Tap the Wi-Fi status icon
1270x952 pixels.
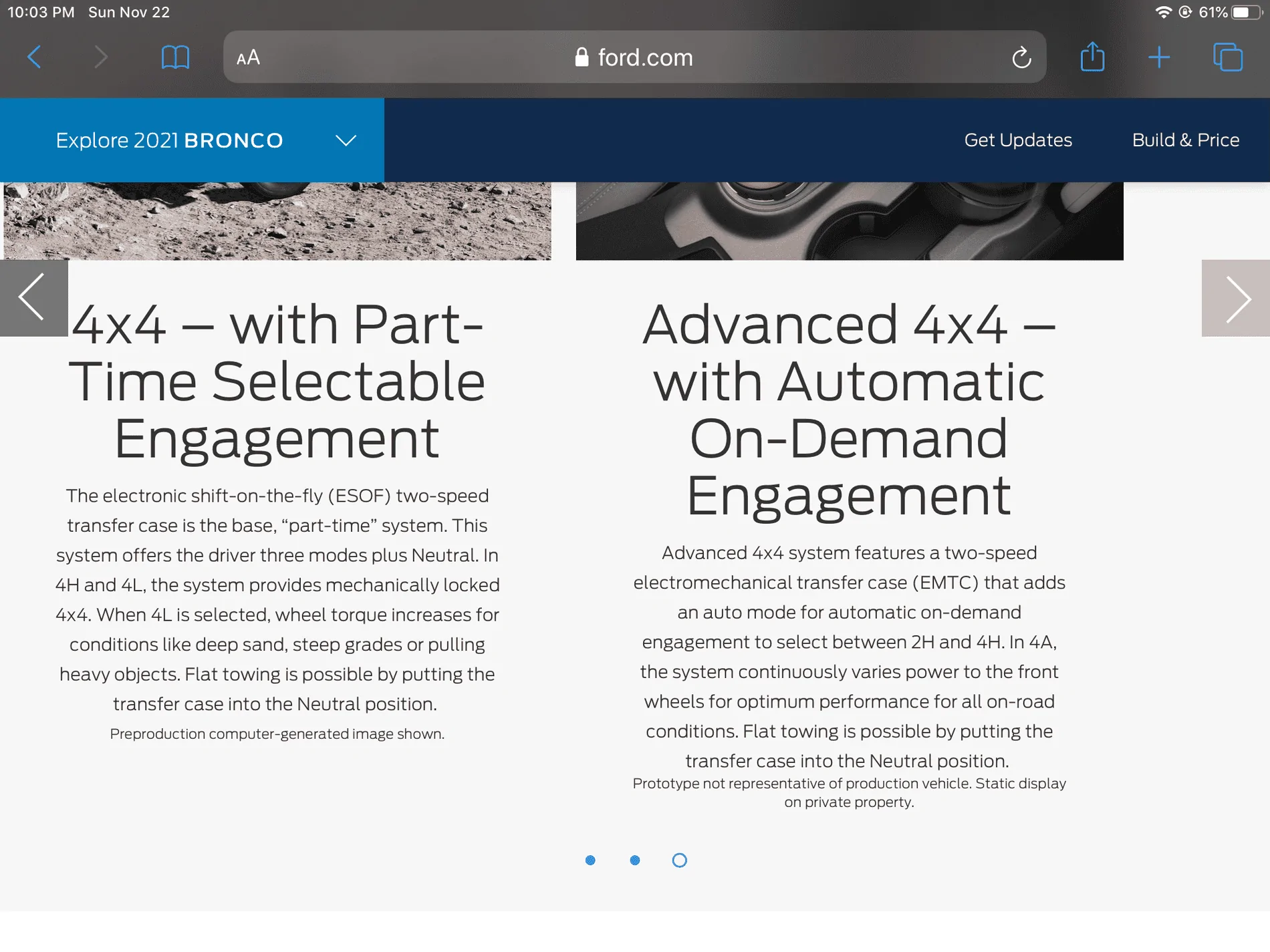click(x=1164, y=12)
